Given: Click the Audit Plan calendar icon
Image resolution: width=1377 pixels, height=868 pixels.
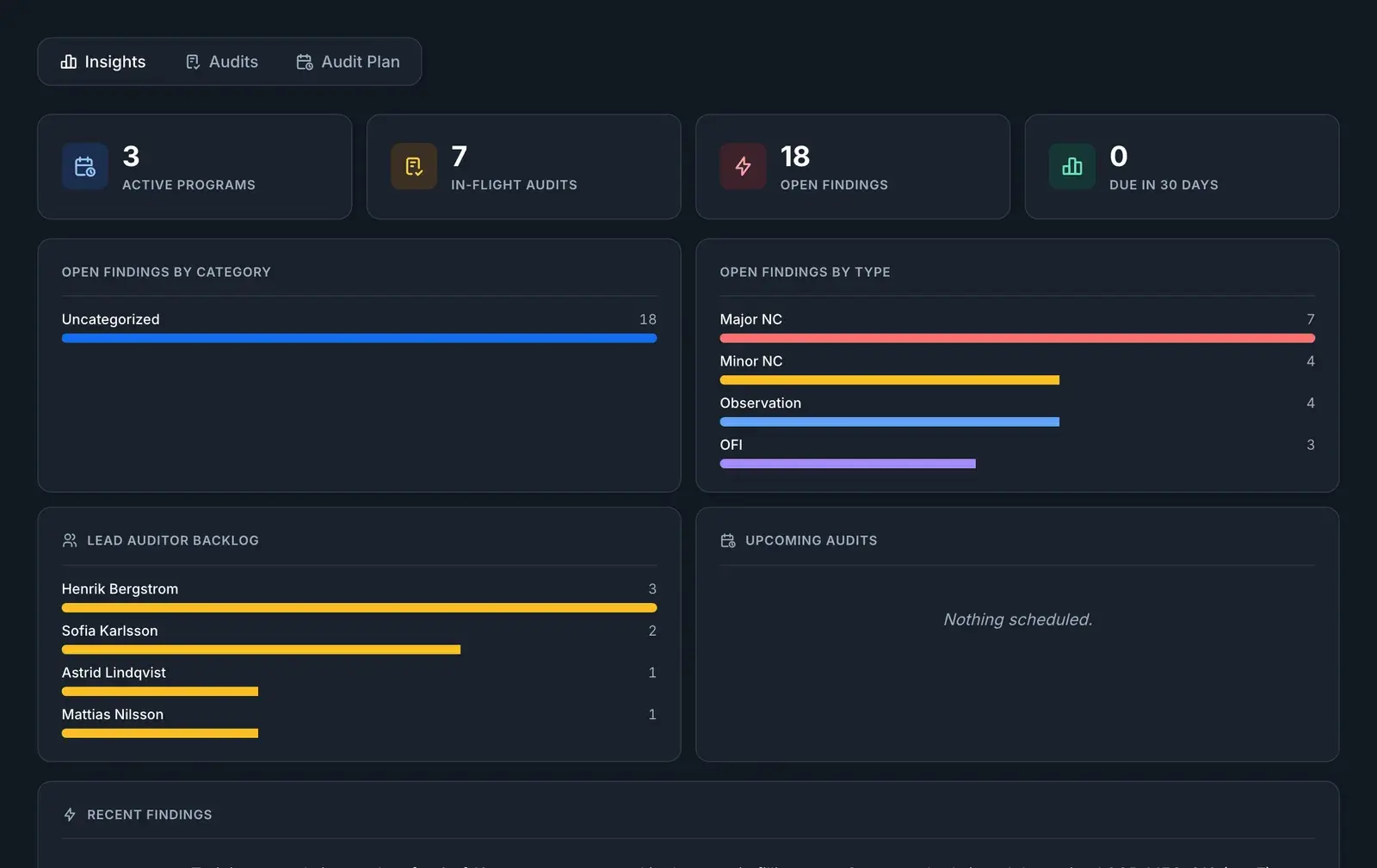Looking at the screenshot, I should click(x=305, y=62).
